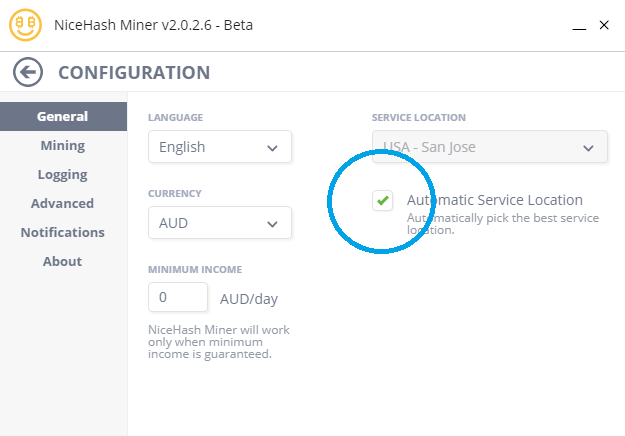Click the green checkmark for automatic location
The width and height of the screenshot is (625, 436).
[x=383, y=200]
